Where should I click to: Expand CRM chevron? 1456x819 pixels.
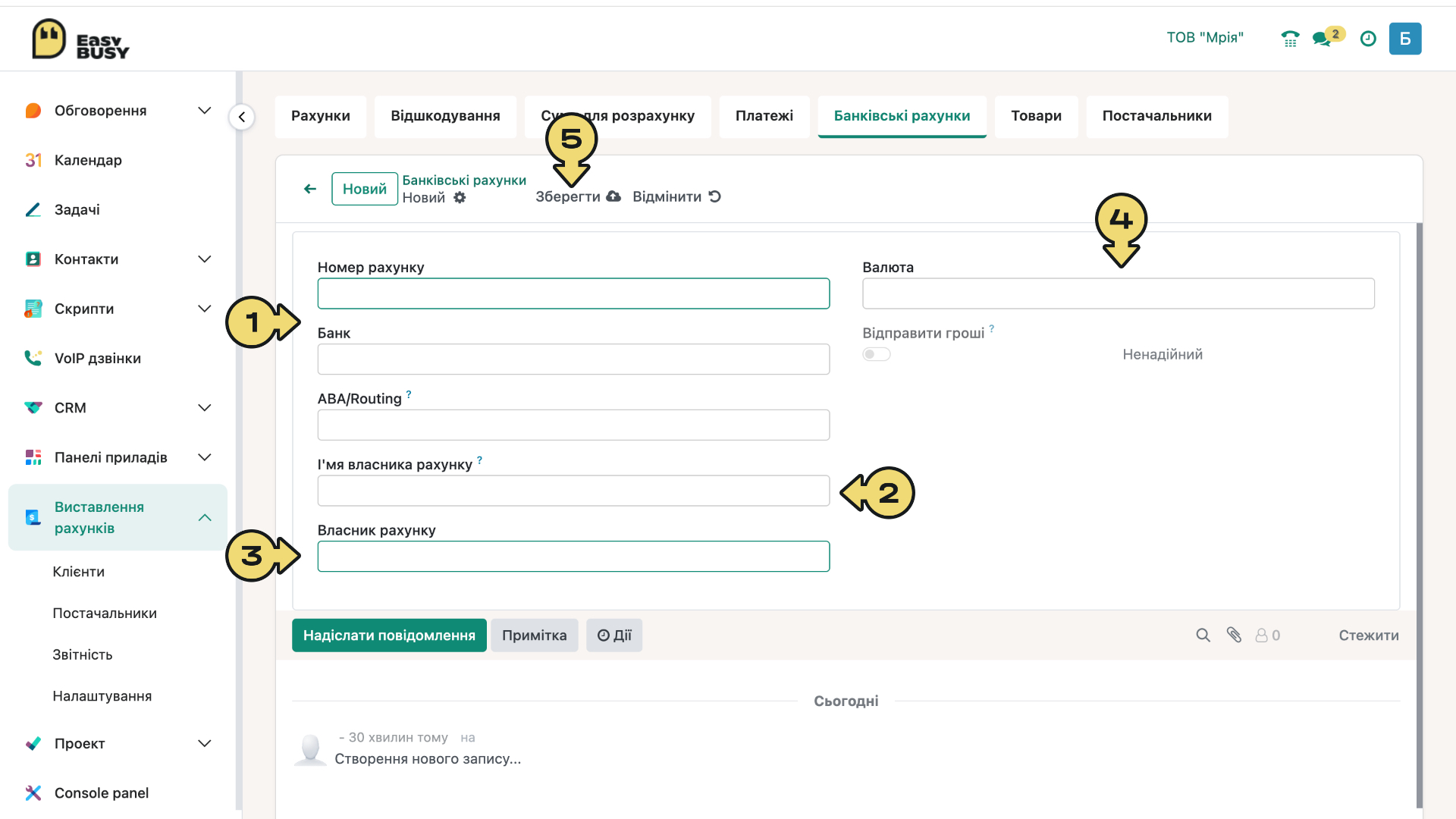point(205,408)
